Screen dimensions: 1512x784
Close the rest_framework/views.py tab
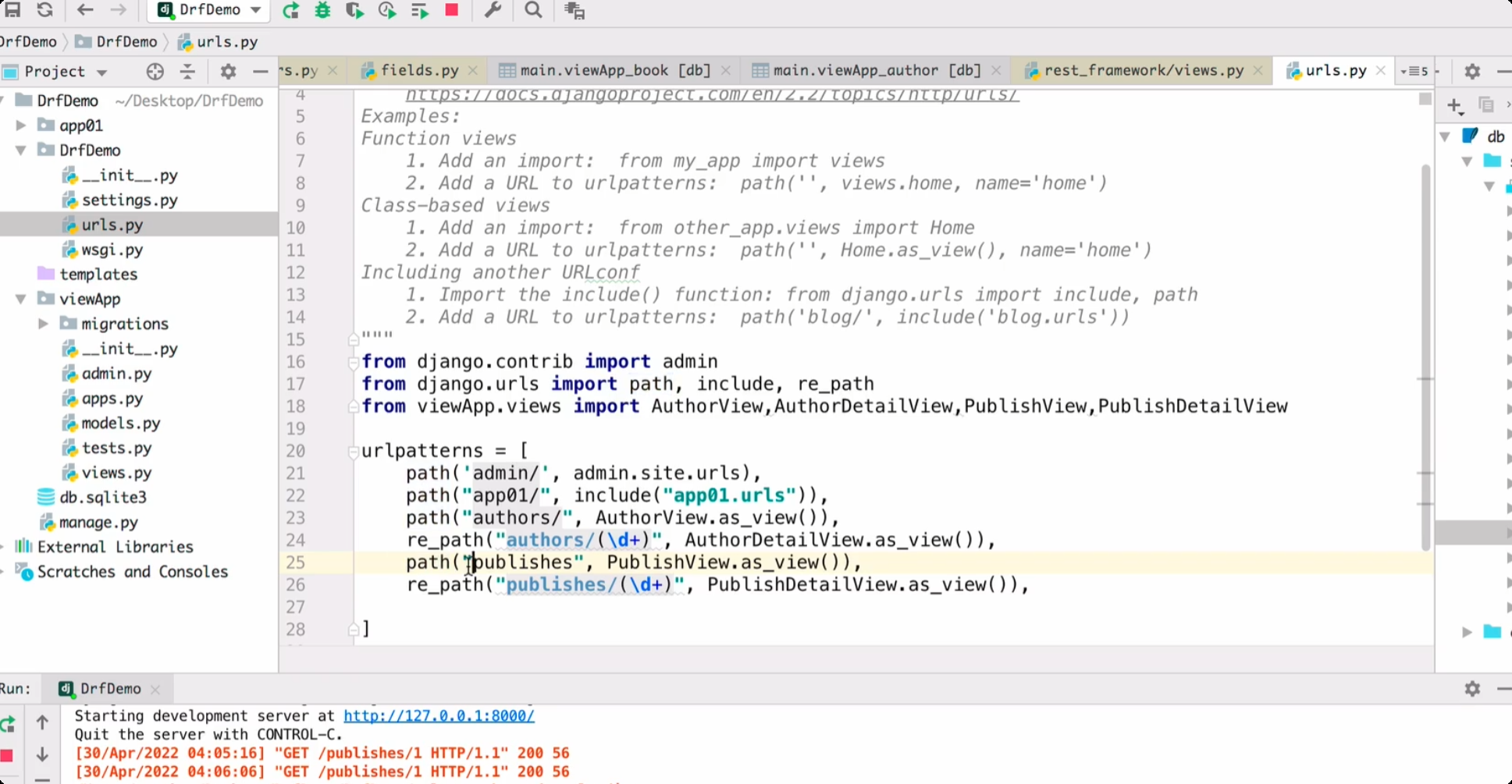(1258, 70)
